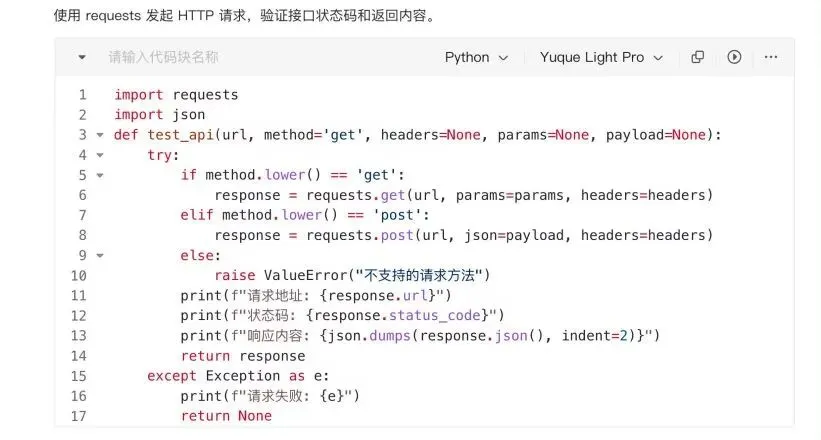
Task: Copy the code block contents
Action: click(698, 58)
